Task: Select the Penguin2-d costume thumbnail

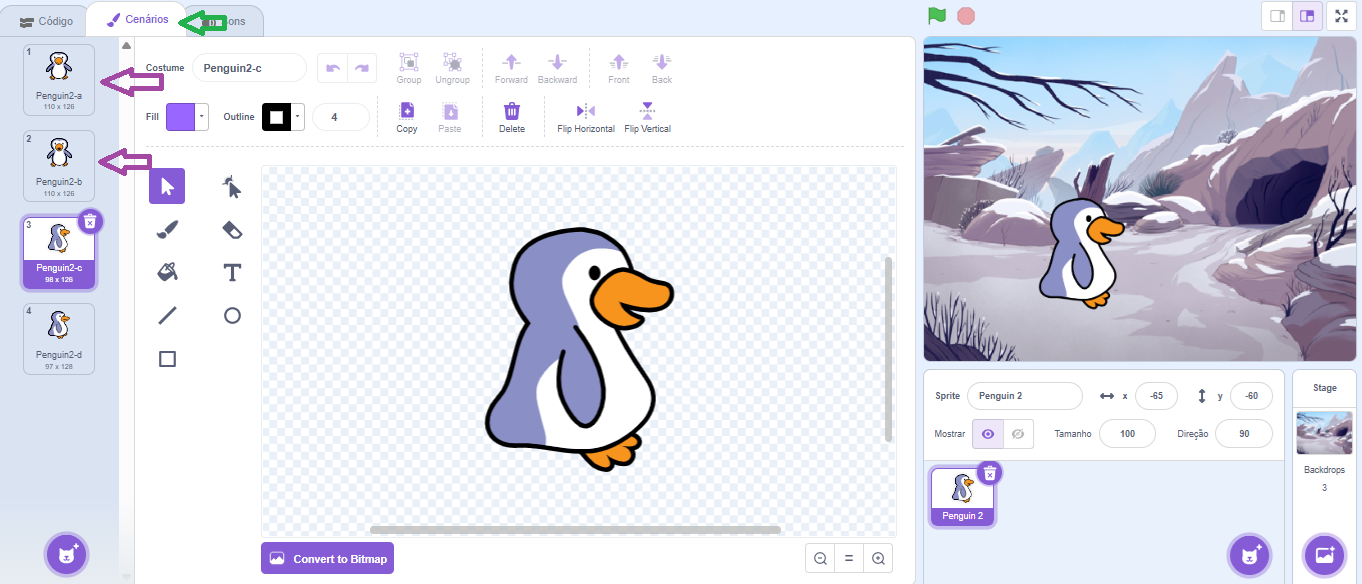Action: (x=59, y=339)
